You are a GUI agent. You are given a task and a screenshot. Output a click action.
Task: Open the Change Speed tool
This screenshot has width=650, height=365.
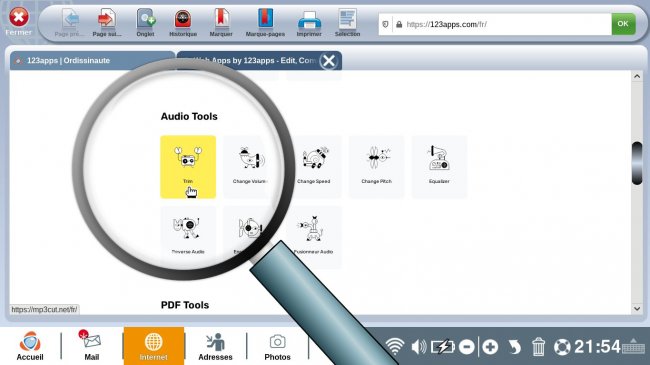coord(313,167)
